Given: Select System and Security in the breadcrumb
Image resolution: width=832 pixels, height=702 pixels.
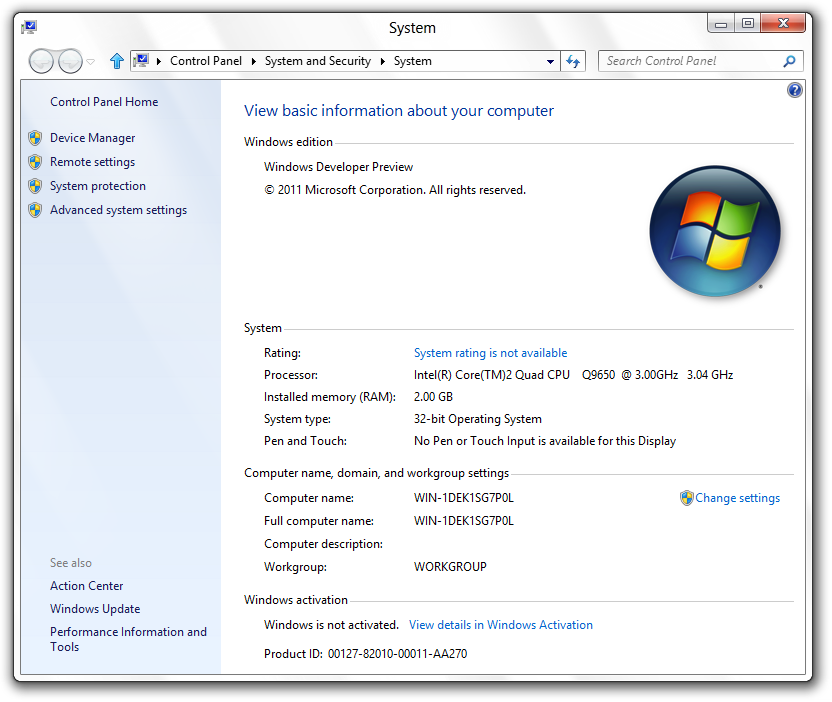Looking at the screenshot, I should pyautogui.click(x=317, y=61).
